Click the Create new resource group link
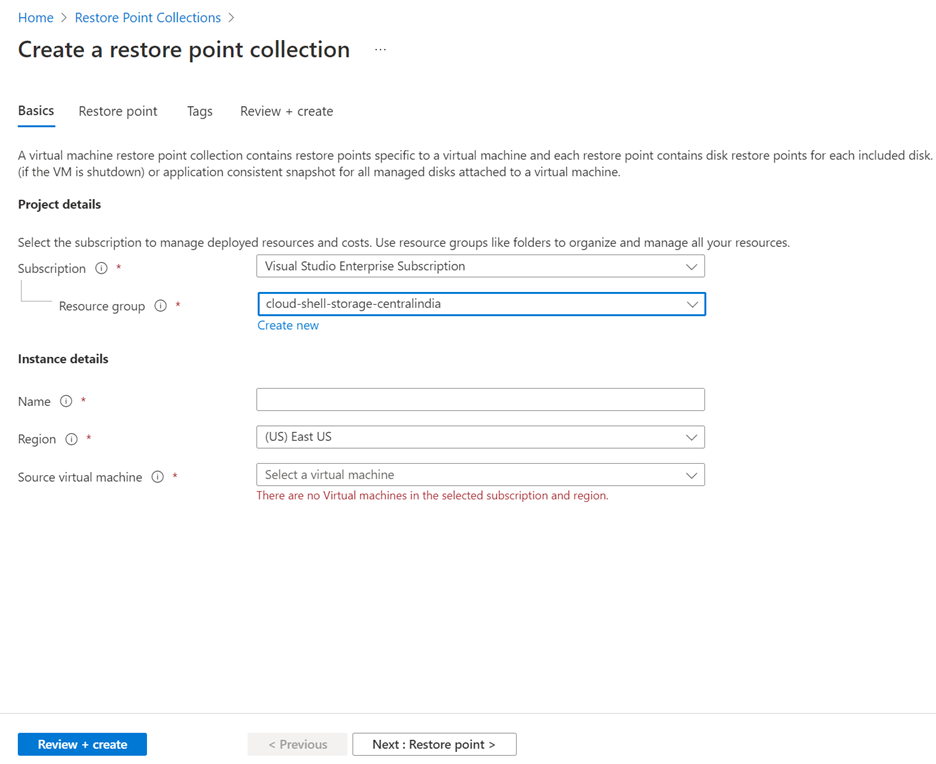Image resolution: width=936 pixels, height=764 pixels. (x=288, y=325)
